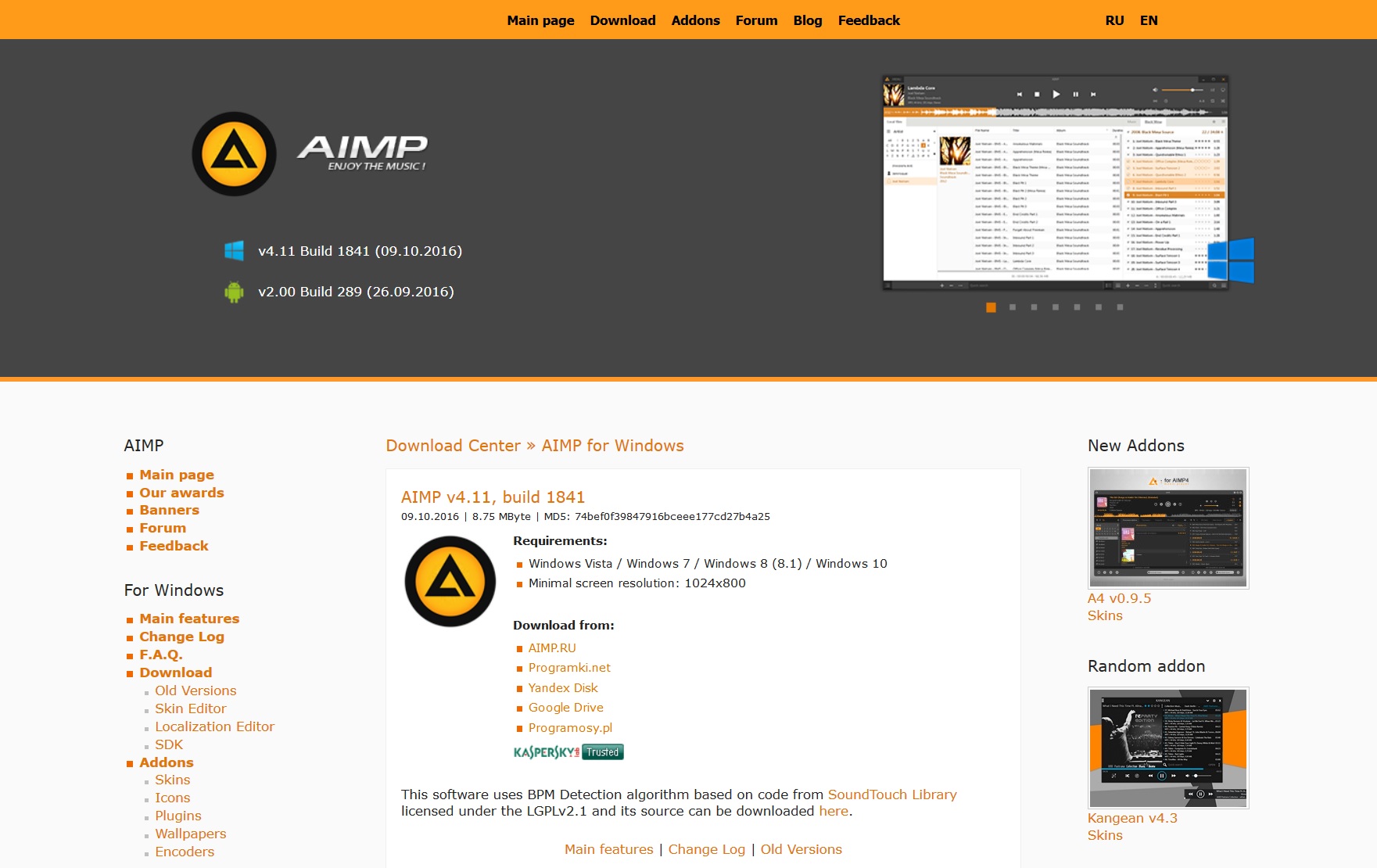Click v4.11 Build 1841 version link
The height and width of the screenshot is (868, 1377).
360,251
